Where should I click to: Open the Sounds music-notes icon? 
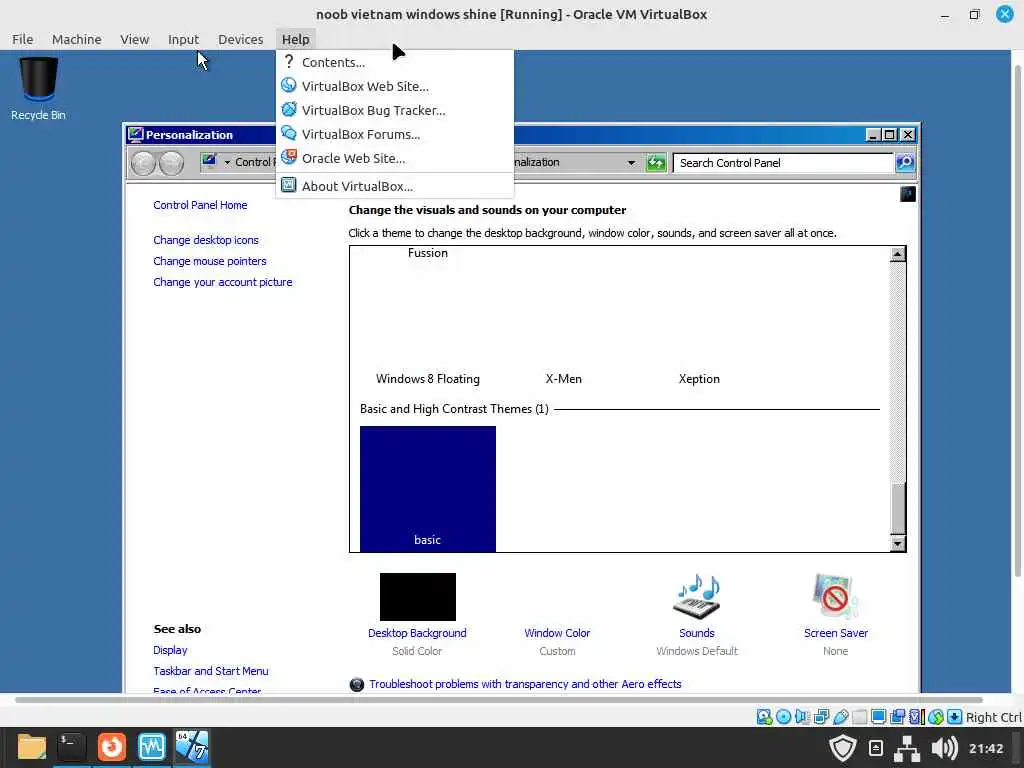[x=697, y=596]
